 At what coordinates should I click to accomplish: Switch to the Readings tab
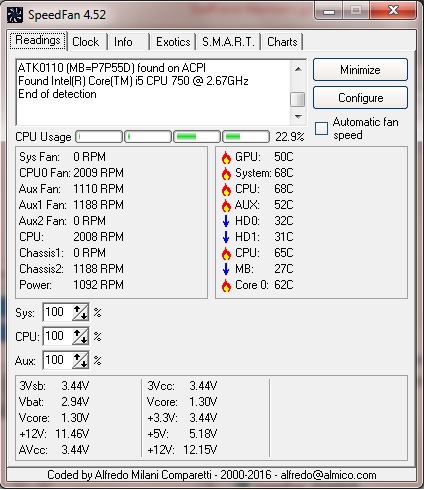pyautogui.click(x=38, y=41)
